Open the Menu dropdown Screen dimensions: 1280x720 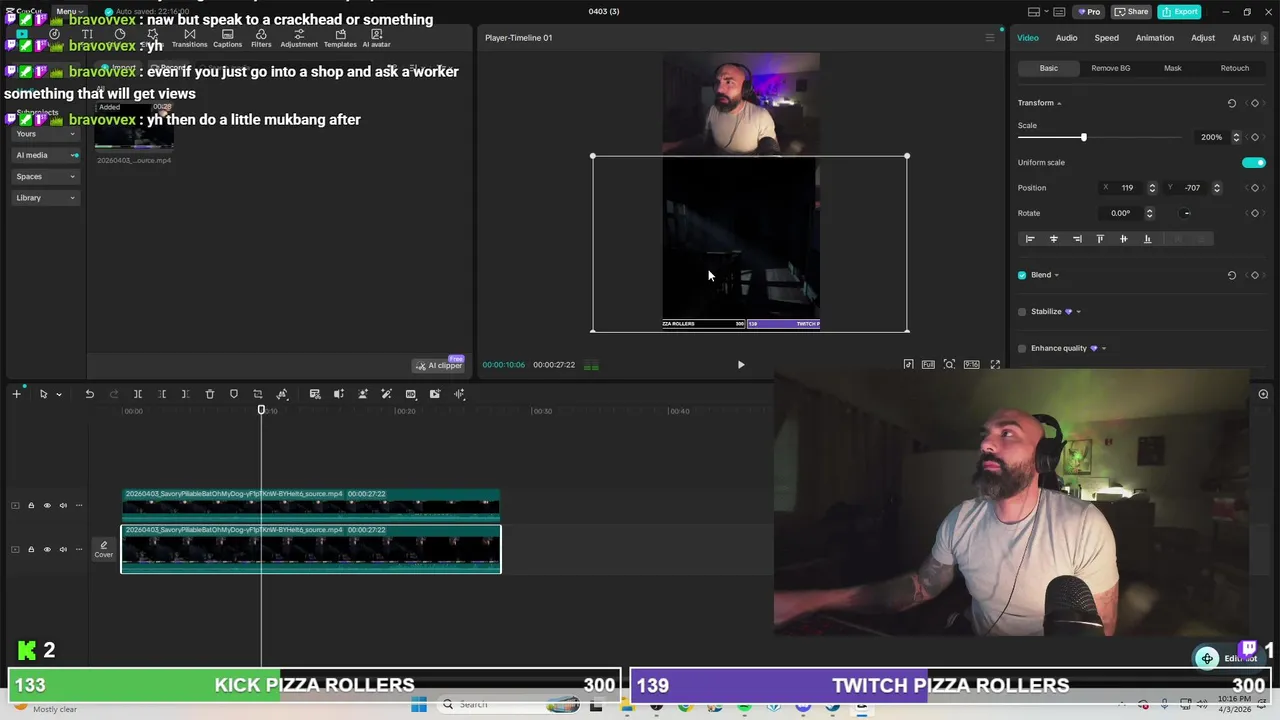(x=69, y=11)
